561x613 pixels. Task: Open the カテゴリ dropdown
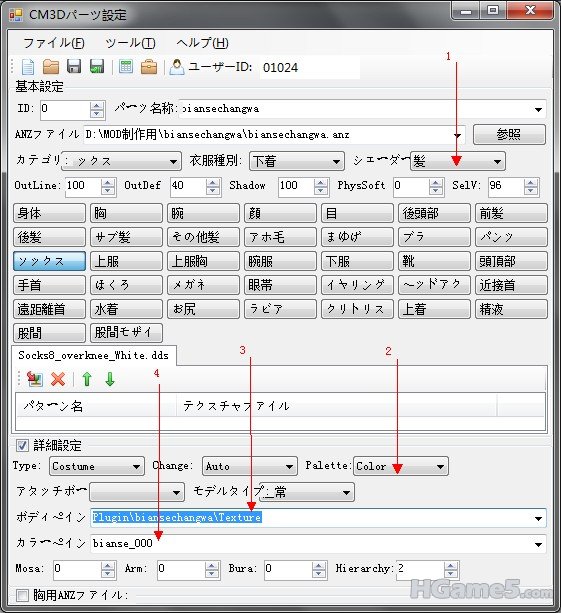[x=121, y=161]
